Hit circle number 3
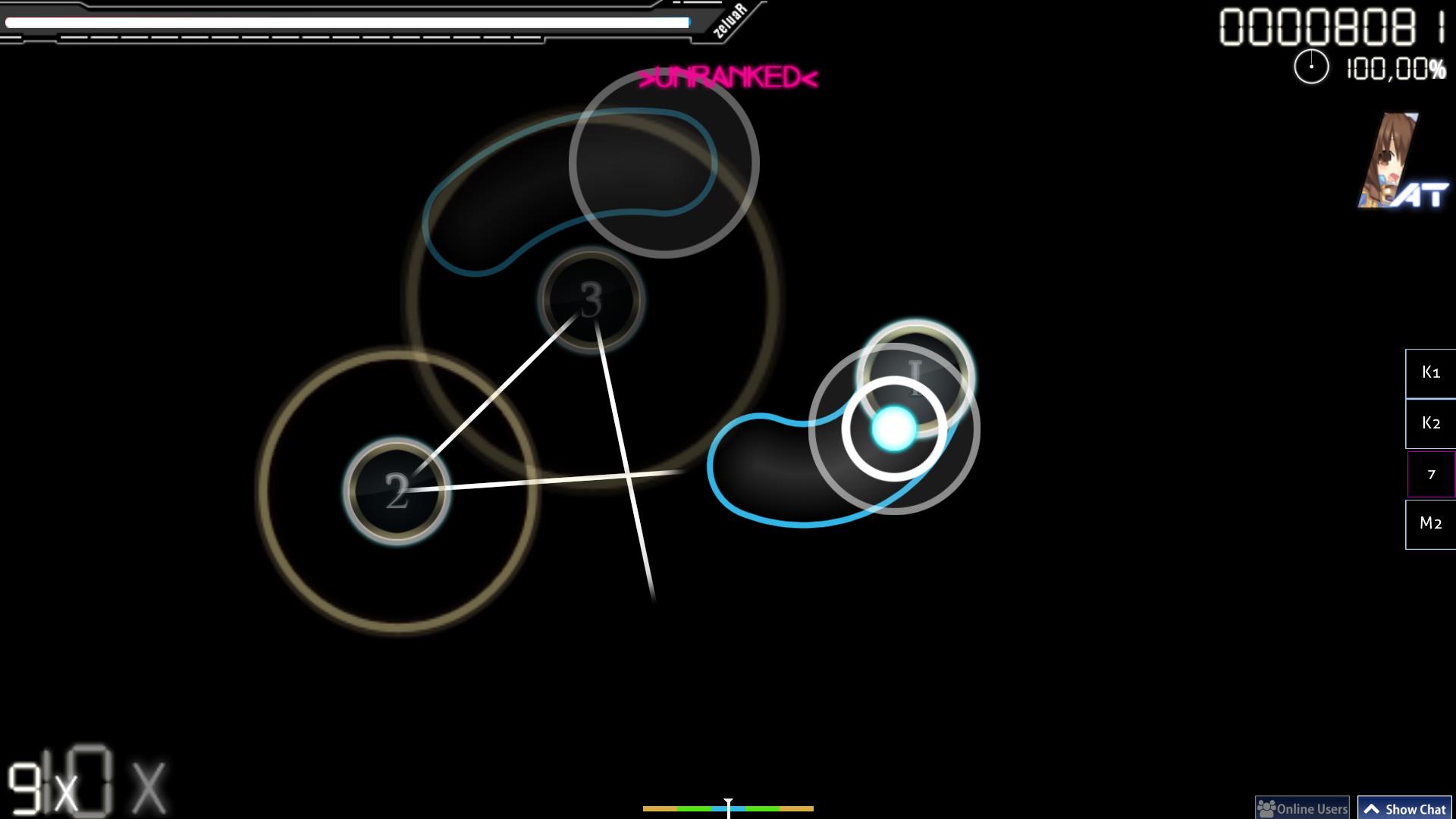Viewport: 1456px width, 819px height. [591, 300]
